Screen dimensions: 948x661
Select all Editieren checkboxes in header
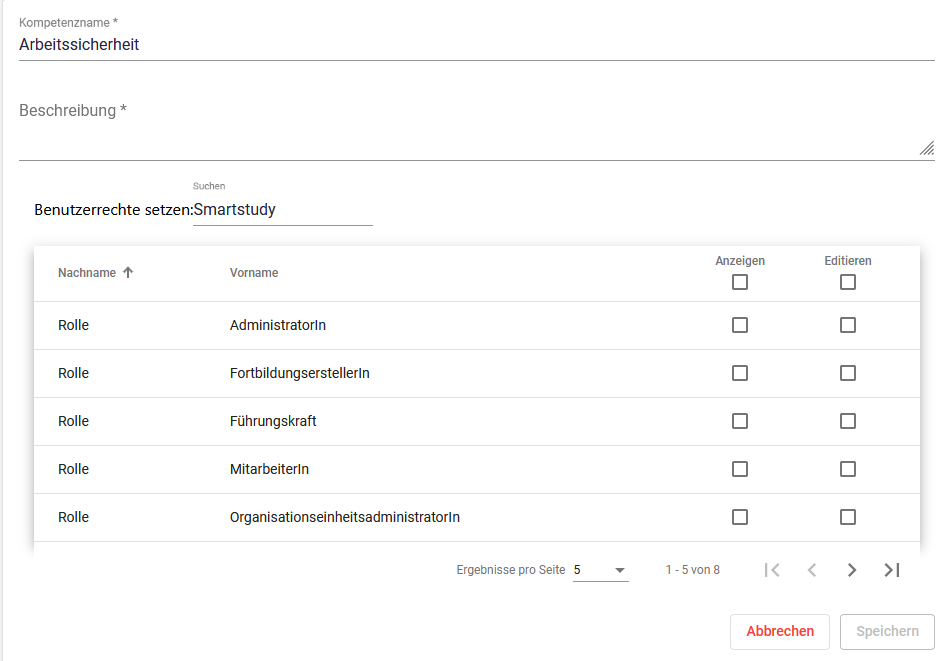point(848,282)
